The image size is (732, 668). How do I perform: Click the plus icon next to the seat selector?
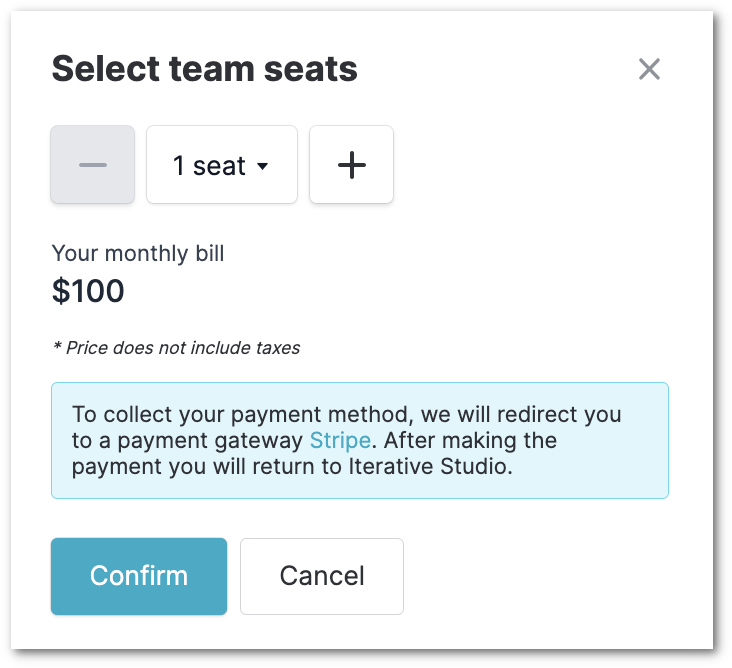coord(352,165)
